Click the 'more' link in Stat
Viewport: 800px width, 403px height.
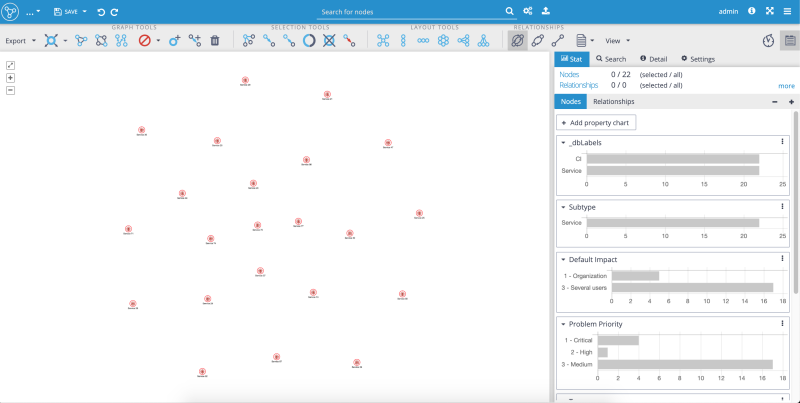point(786,86)
